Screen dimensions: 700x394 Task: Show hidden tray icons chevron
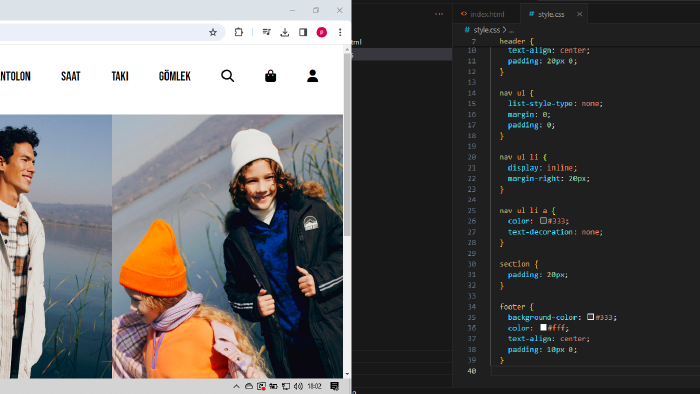pyautogui.click(x=236, y=386)
